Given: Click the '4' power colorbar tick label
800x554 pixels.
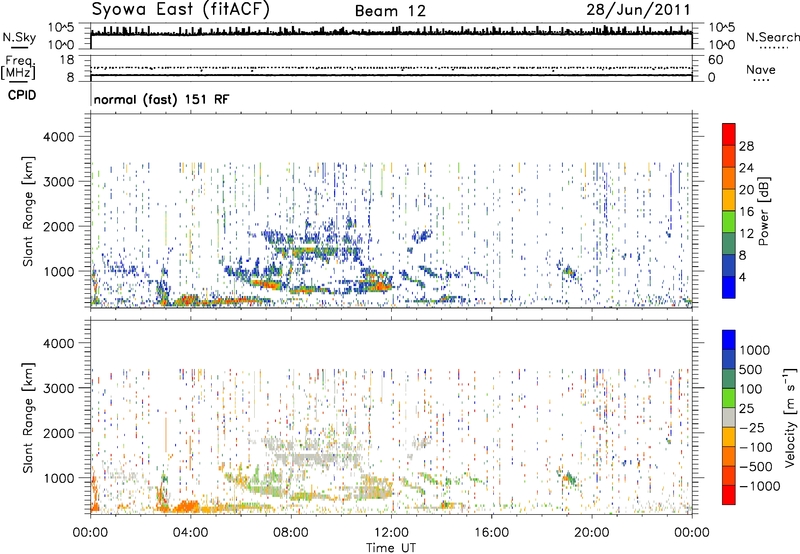Looking at the screenshot, I should [742, 278].
